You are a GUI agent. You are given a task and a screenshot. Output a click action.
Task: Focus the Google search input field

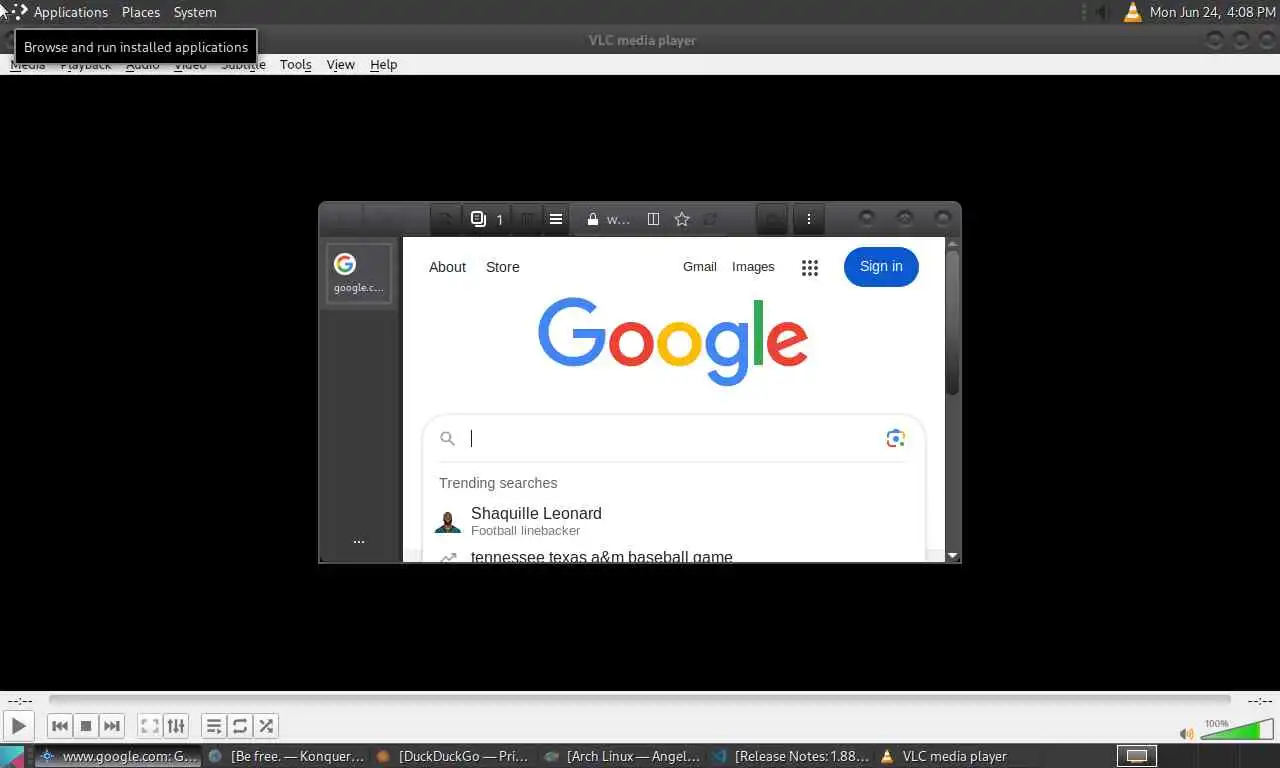674,438
